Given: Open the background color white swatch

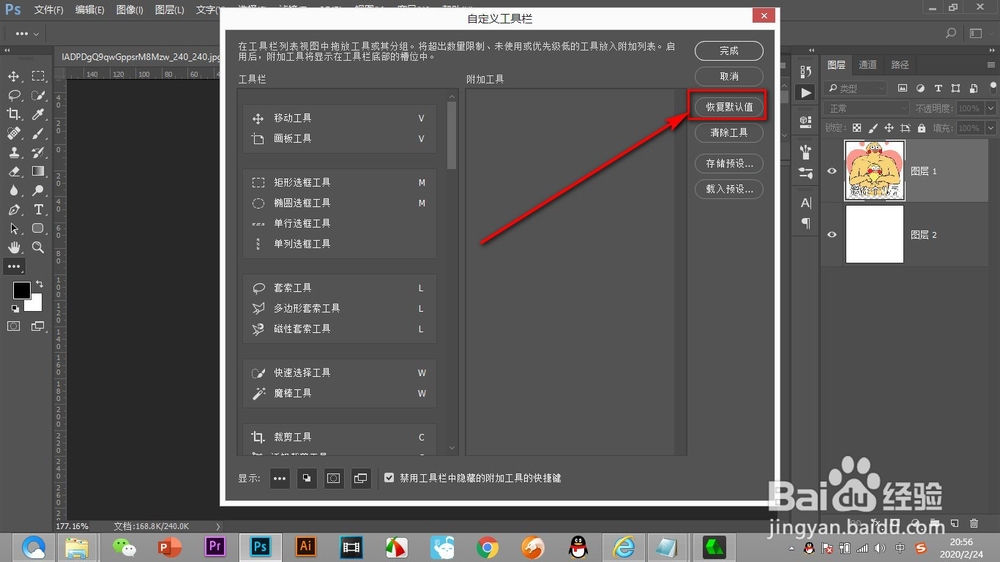Looking at the screenshot, I should click(x=36, y=305).
